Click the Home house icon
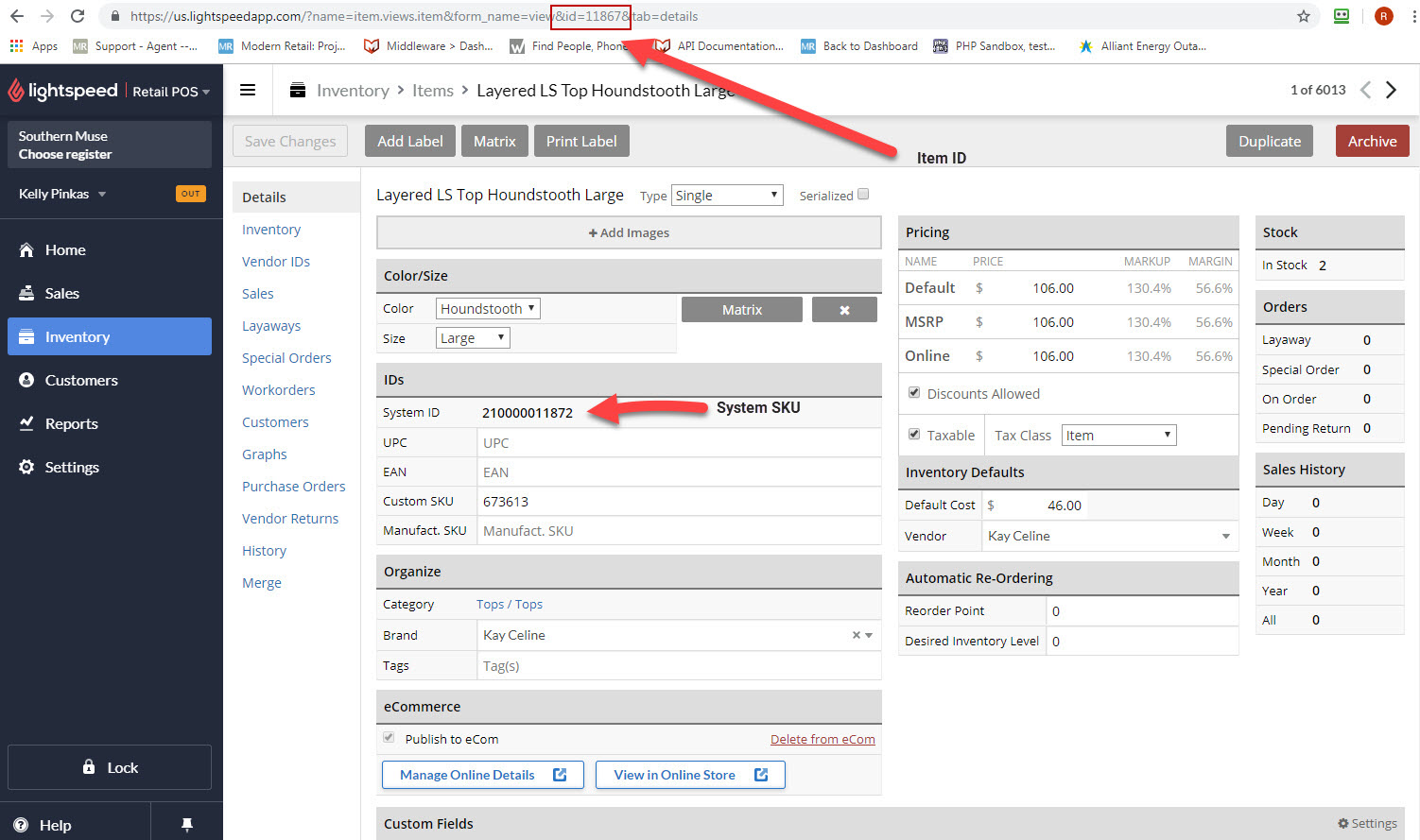The image size is (1420, 840). (26, 249)
